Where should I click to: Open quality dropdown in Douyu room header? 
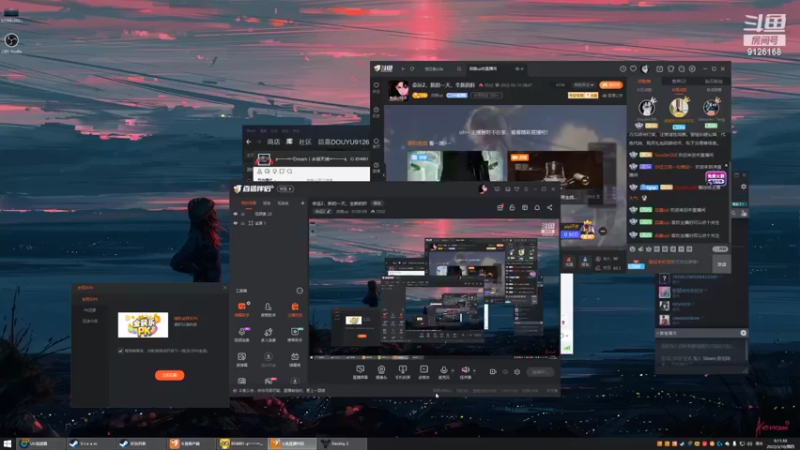(583, 85)
